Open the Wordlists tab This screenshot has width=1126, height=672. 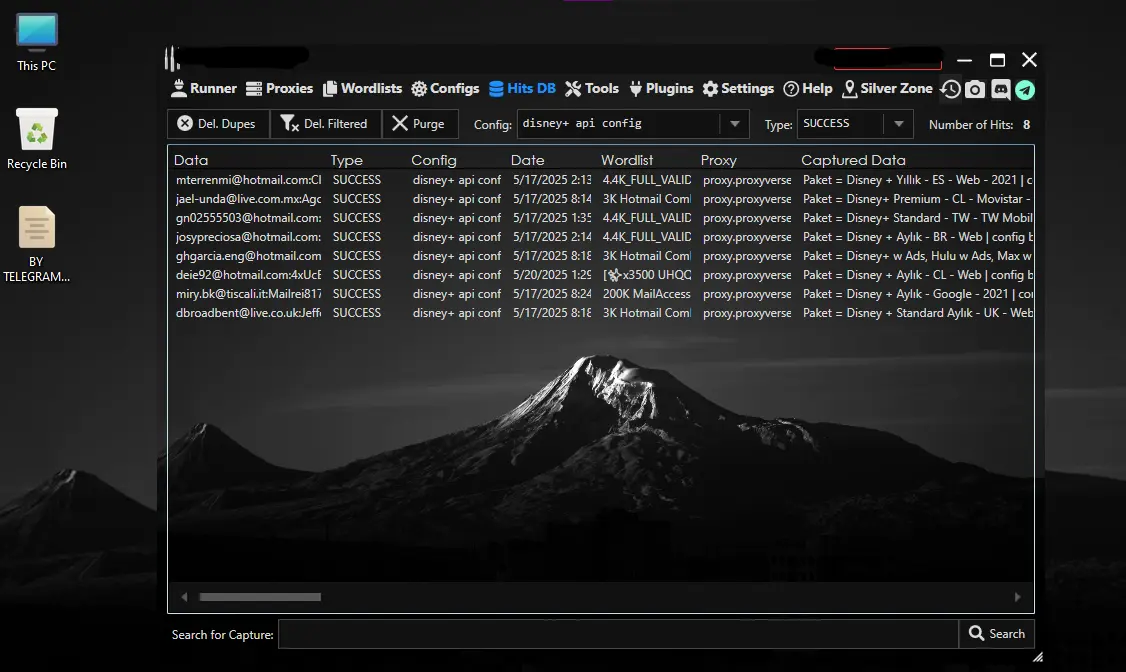tap(363, 88)
